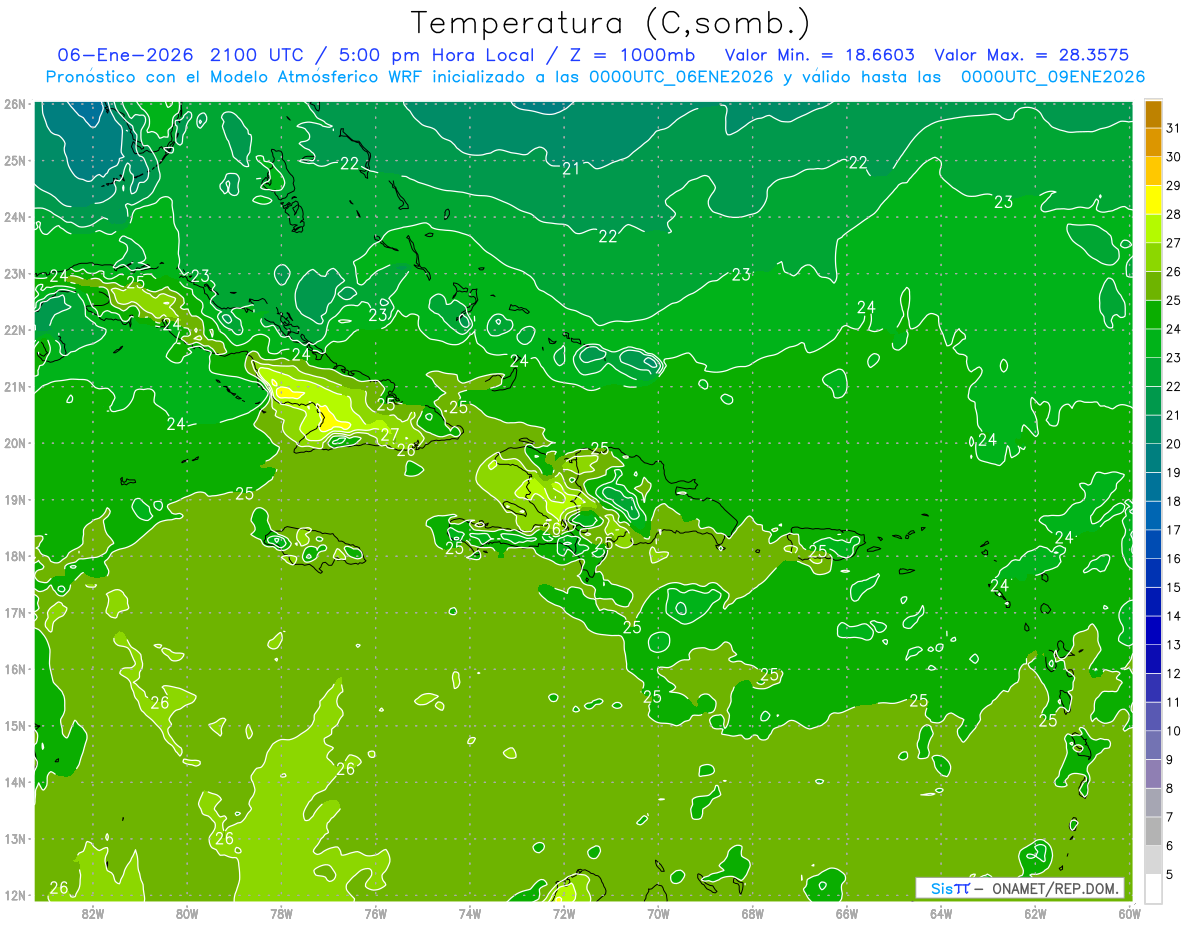Click the '24N' latitude label

(15, 217)
